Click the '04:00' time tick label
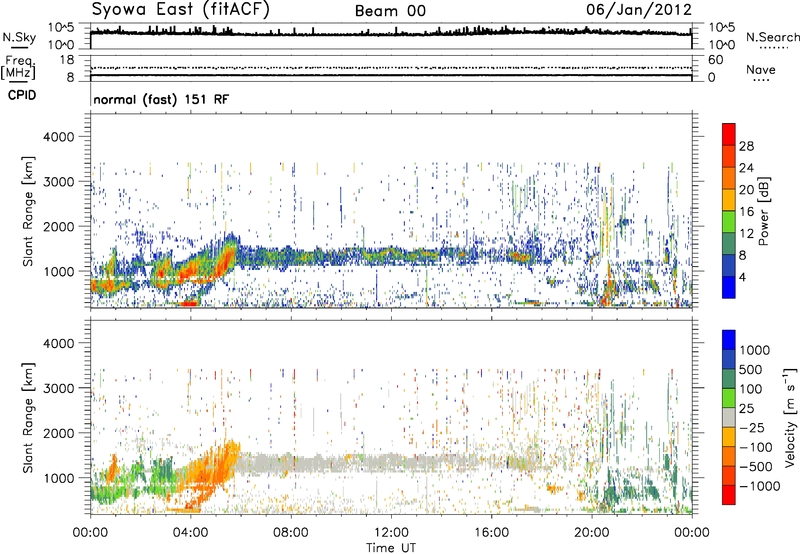800x554 pixels. (190, 533)
